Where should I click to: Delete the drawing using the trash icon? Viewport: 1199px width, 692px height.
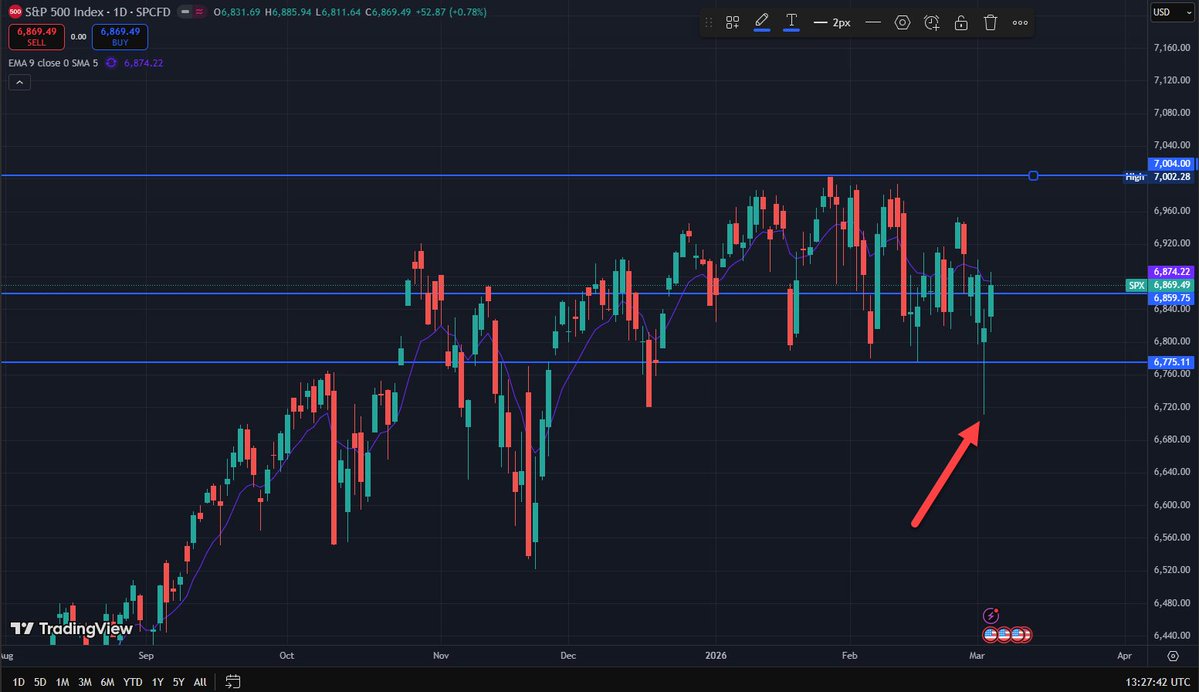[990, 22]
